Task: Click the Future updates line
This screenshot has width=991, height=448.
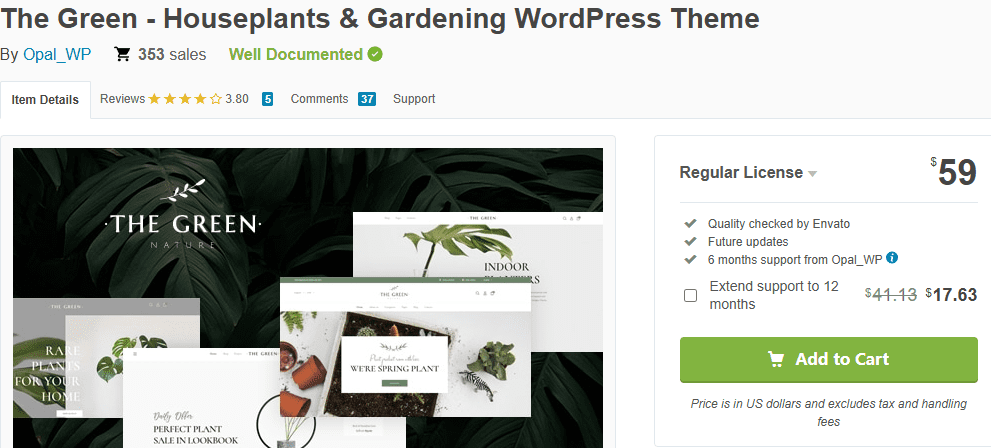Action: [748, 241]
